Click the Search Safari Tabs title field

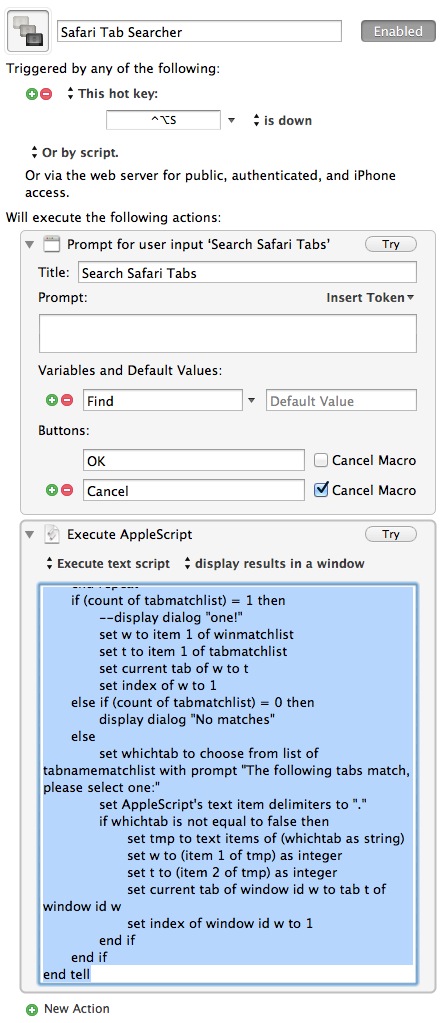[x=247, y=273]
